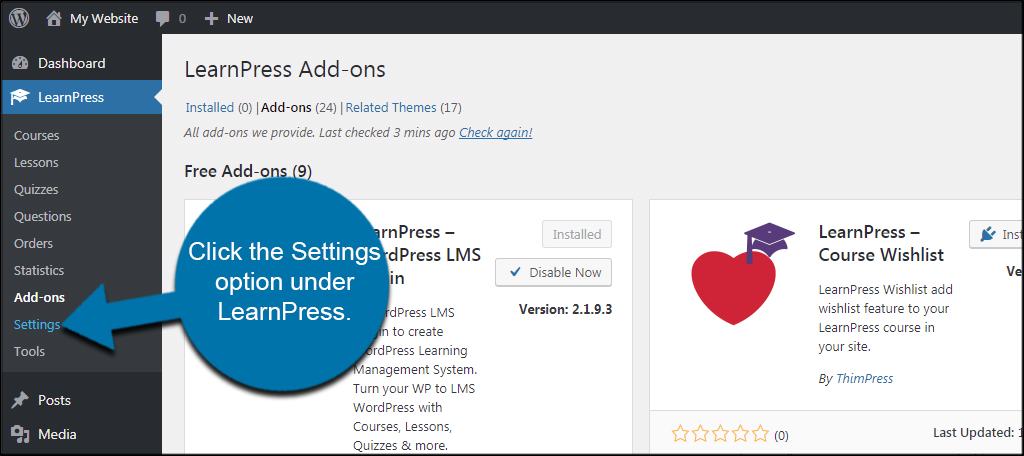Open the My Website home icon
Viewport: 1024px width, 456px height.
click(x=54, y=18)
